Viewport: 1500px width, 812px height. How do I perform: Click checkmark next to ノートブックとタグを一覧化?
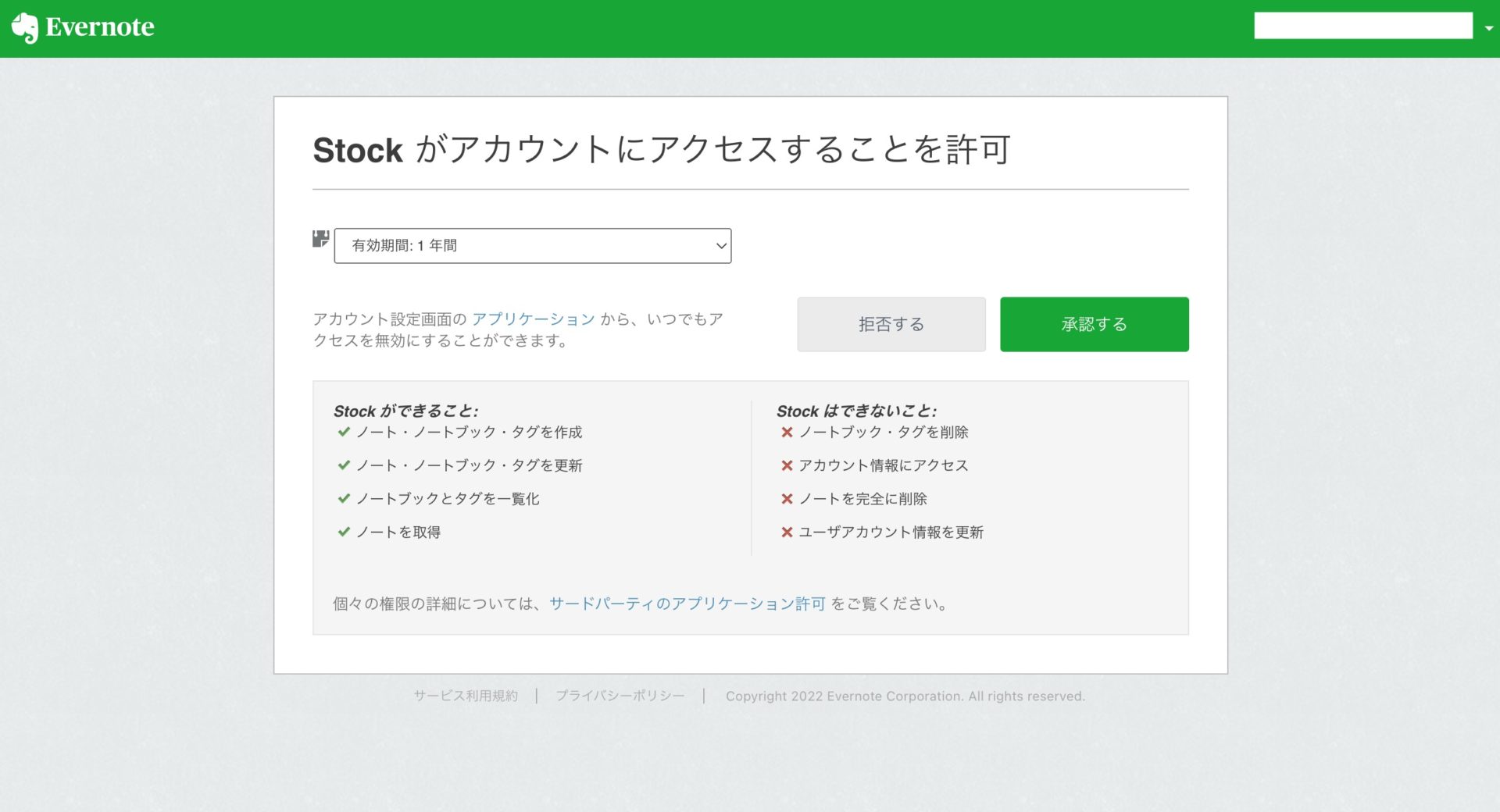coord(344,498)
